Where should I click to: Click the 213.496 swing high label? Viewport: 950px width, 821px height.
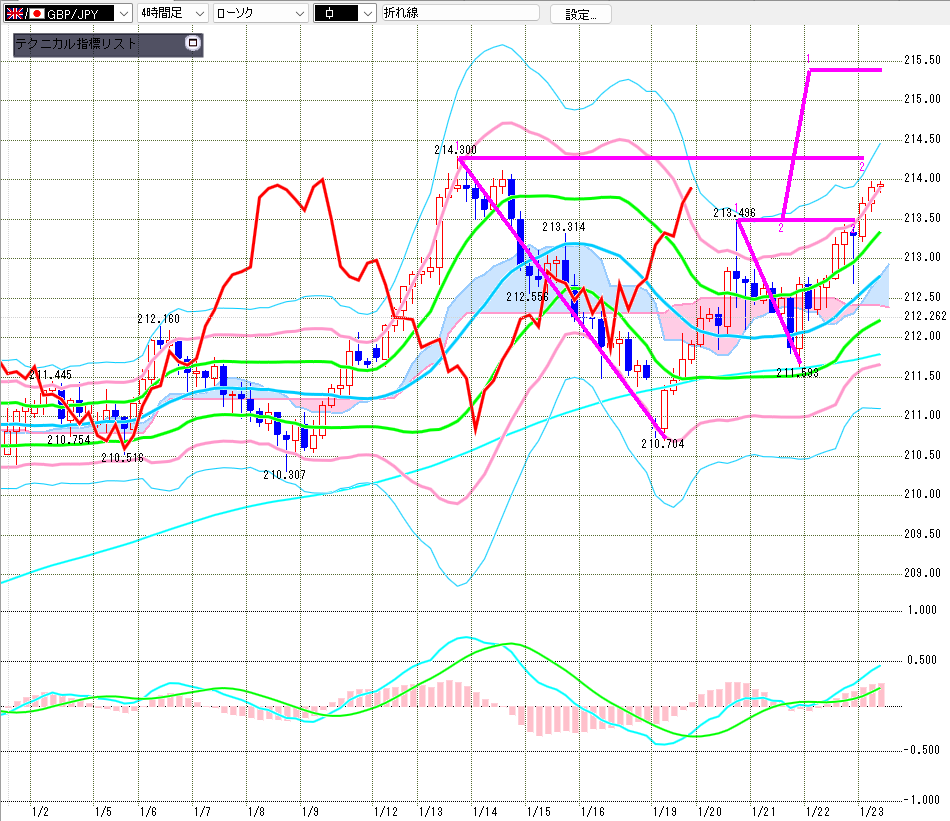coord(733,212)
